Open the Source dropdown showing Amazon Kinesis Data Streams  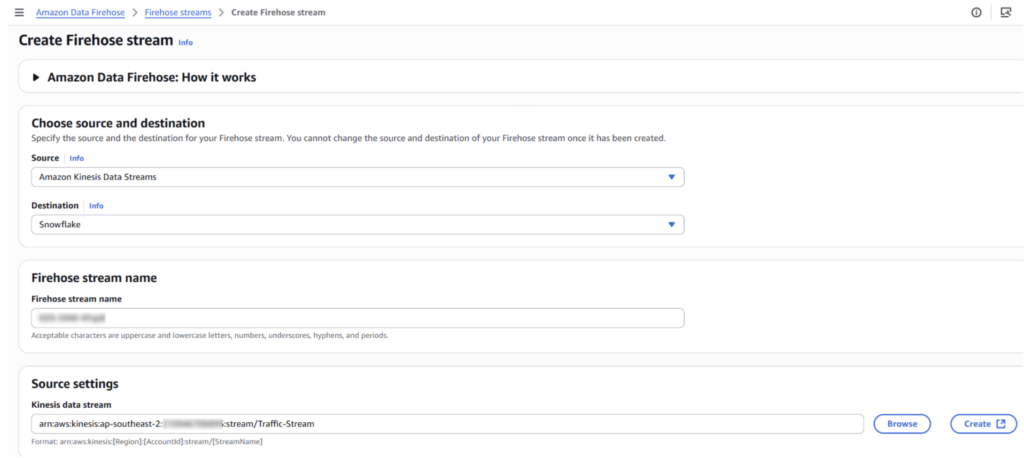[x=357, y=177]
